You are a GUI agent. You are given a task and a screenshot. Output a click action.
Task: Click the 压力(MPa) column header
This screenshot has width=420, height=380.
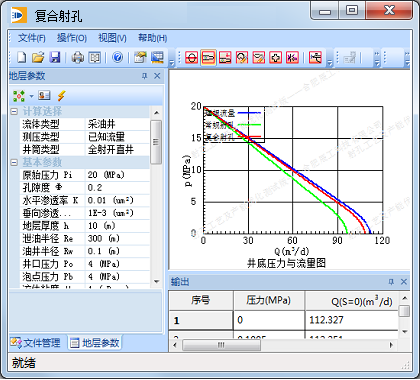coord(269,301)
